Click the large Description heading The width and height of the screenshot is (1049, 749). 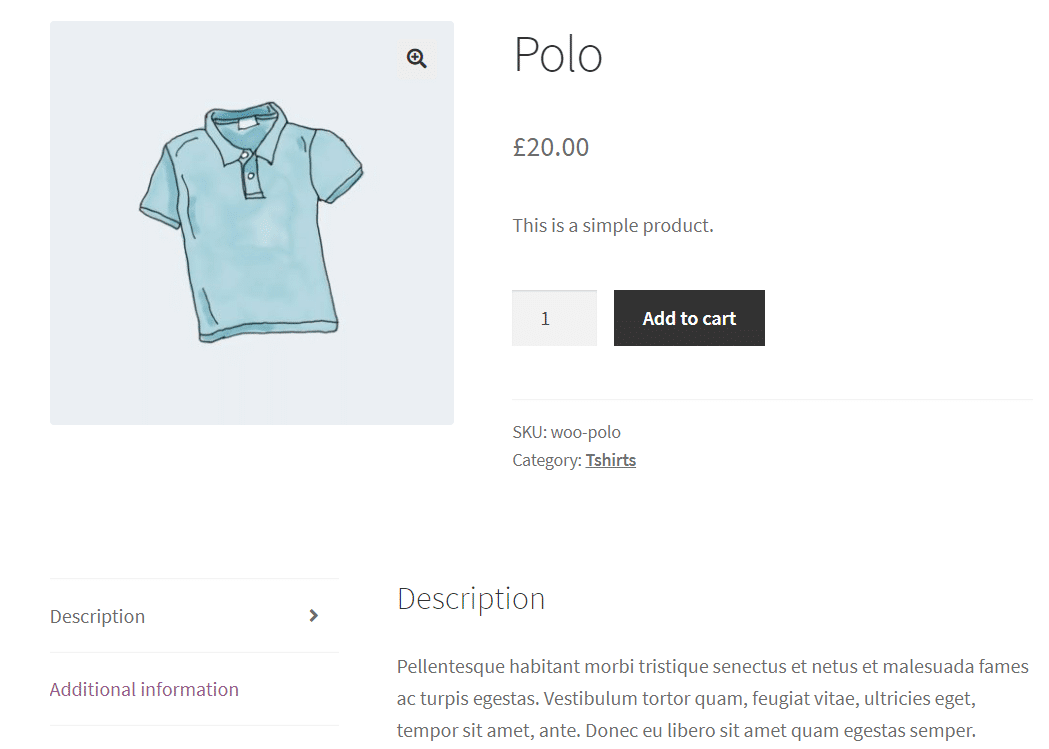[x=471, y=599]
